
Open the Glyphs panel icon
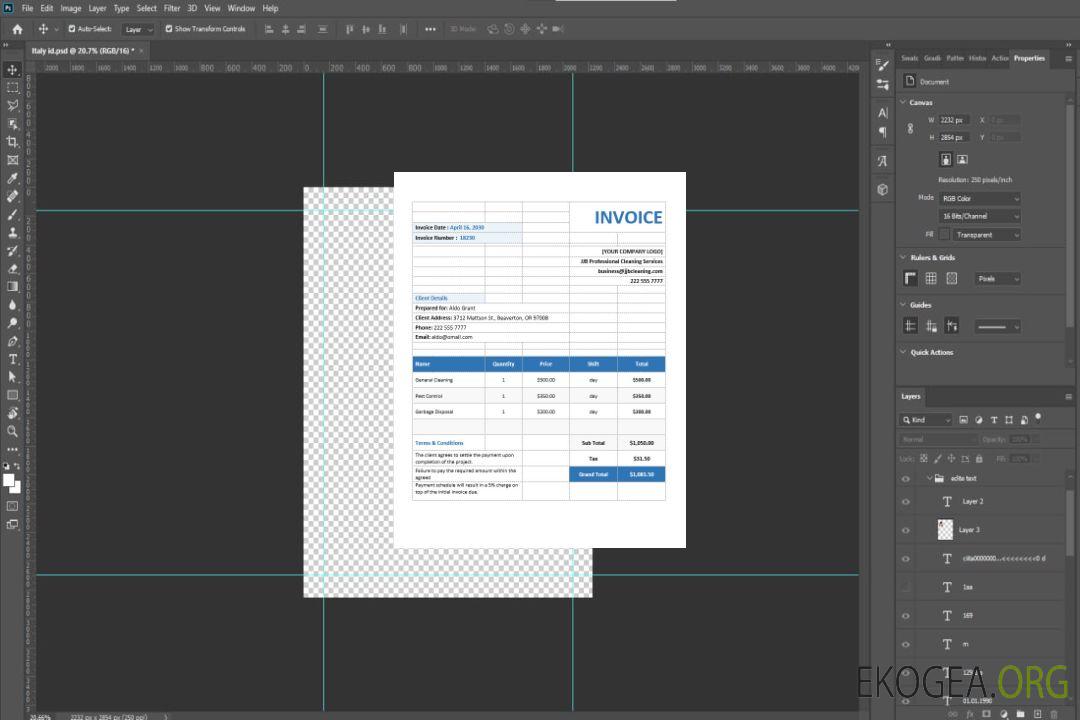pos(883,161)
